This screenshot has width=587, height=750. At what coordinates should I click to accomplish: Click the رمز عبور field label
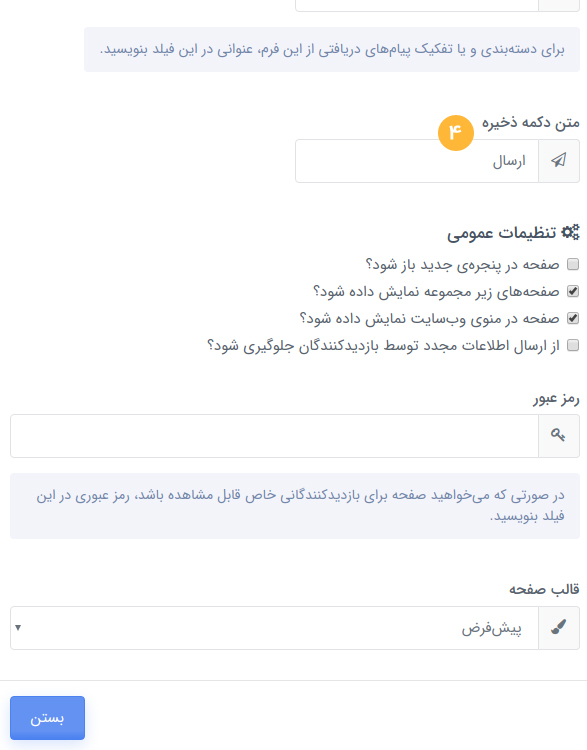556,398
